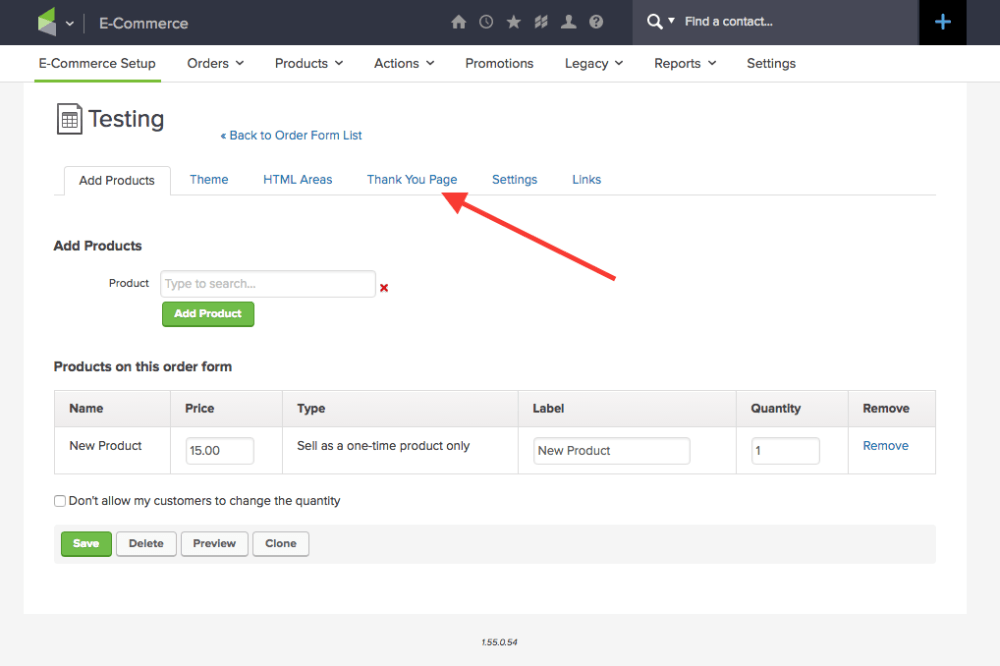1000x666 pixels.
Task: Click the Price field showing 15.00
Action: [x=220, y=450]
